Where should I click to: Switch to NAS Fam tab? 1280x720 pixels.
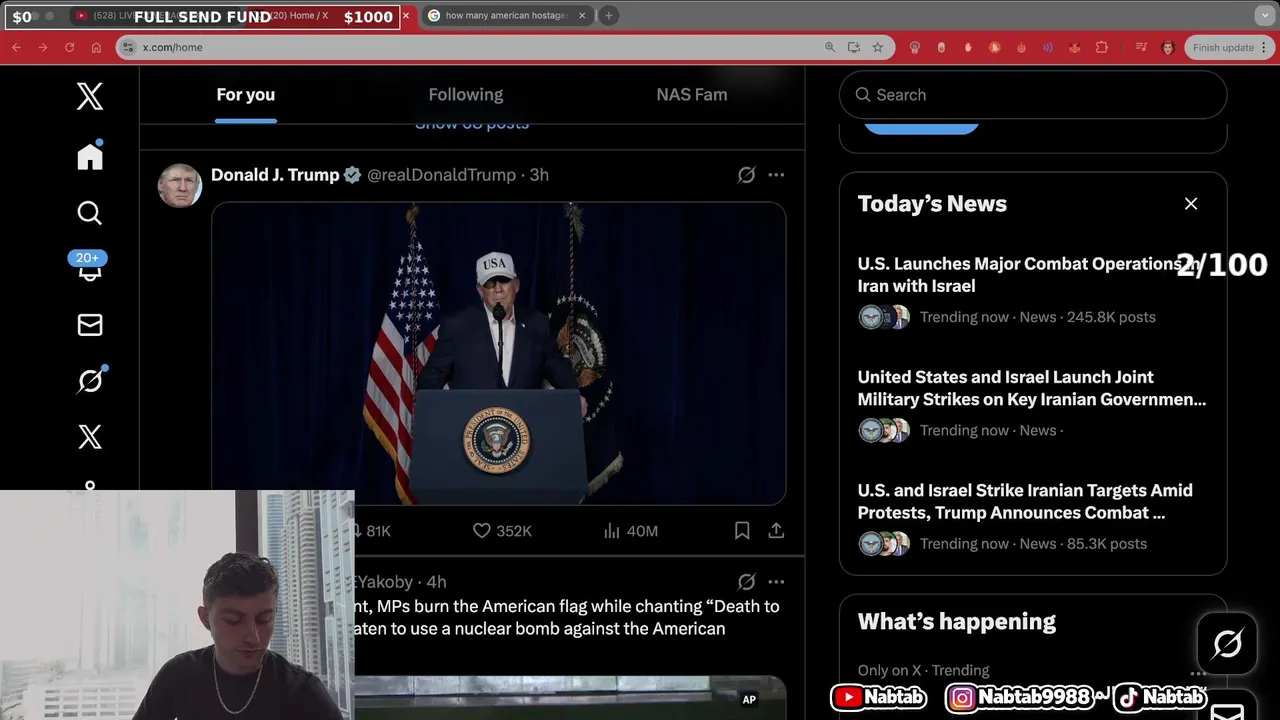(692, 95)
